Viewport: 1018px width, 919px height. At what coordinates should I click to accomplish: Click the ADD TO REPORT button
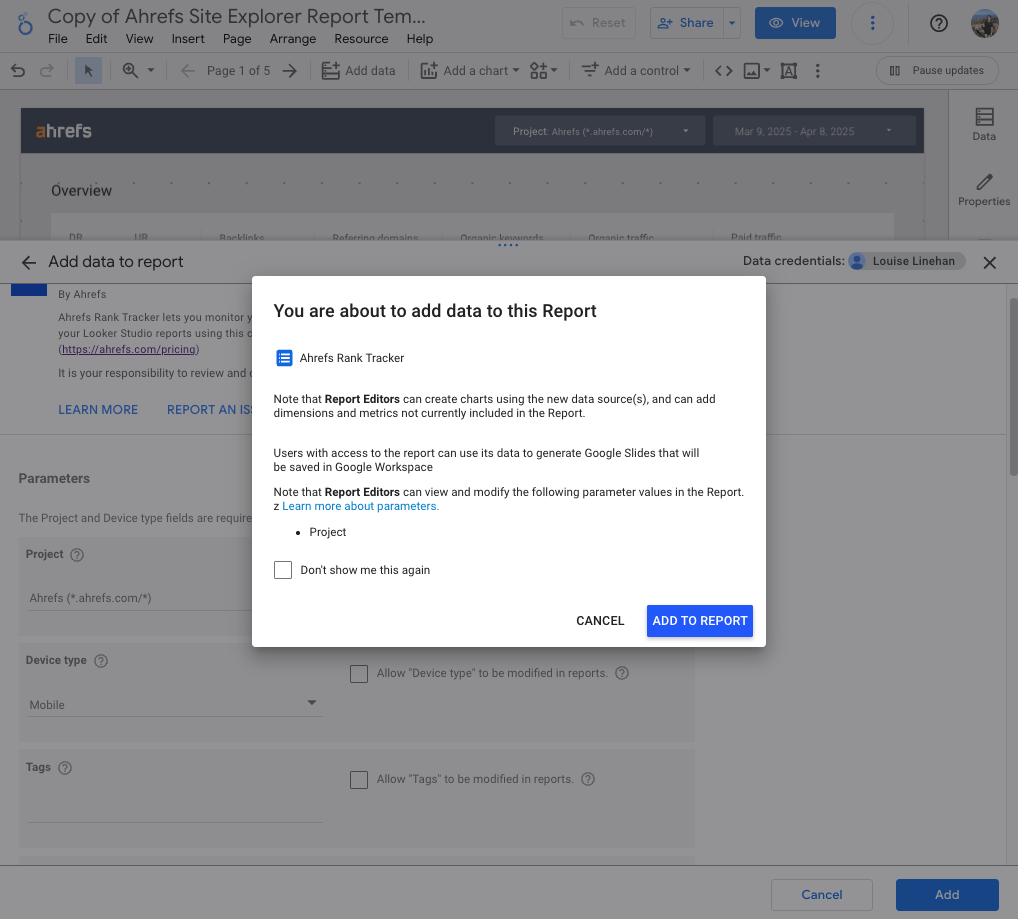tap(699, 620)
